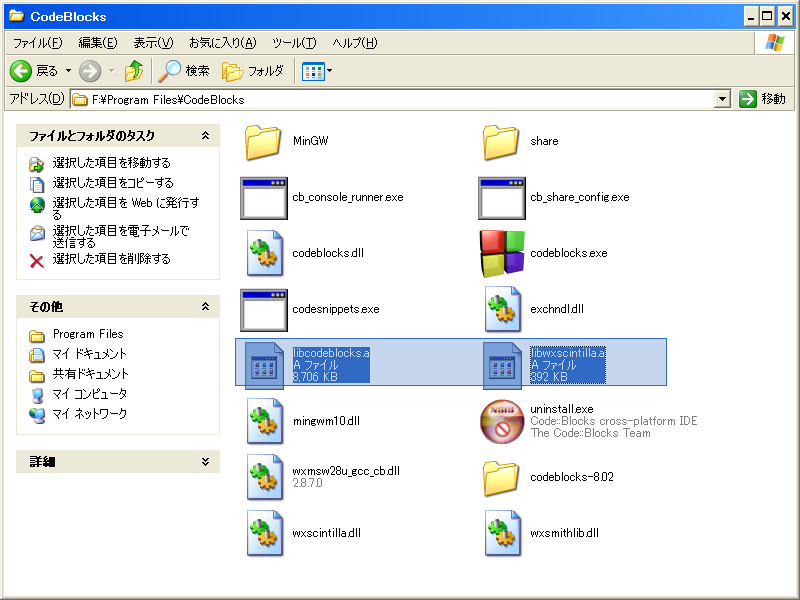
Task: Open the ヘルプ(H) menu
Action: click(x=355, y=43)
